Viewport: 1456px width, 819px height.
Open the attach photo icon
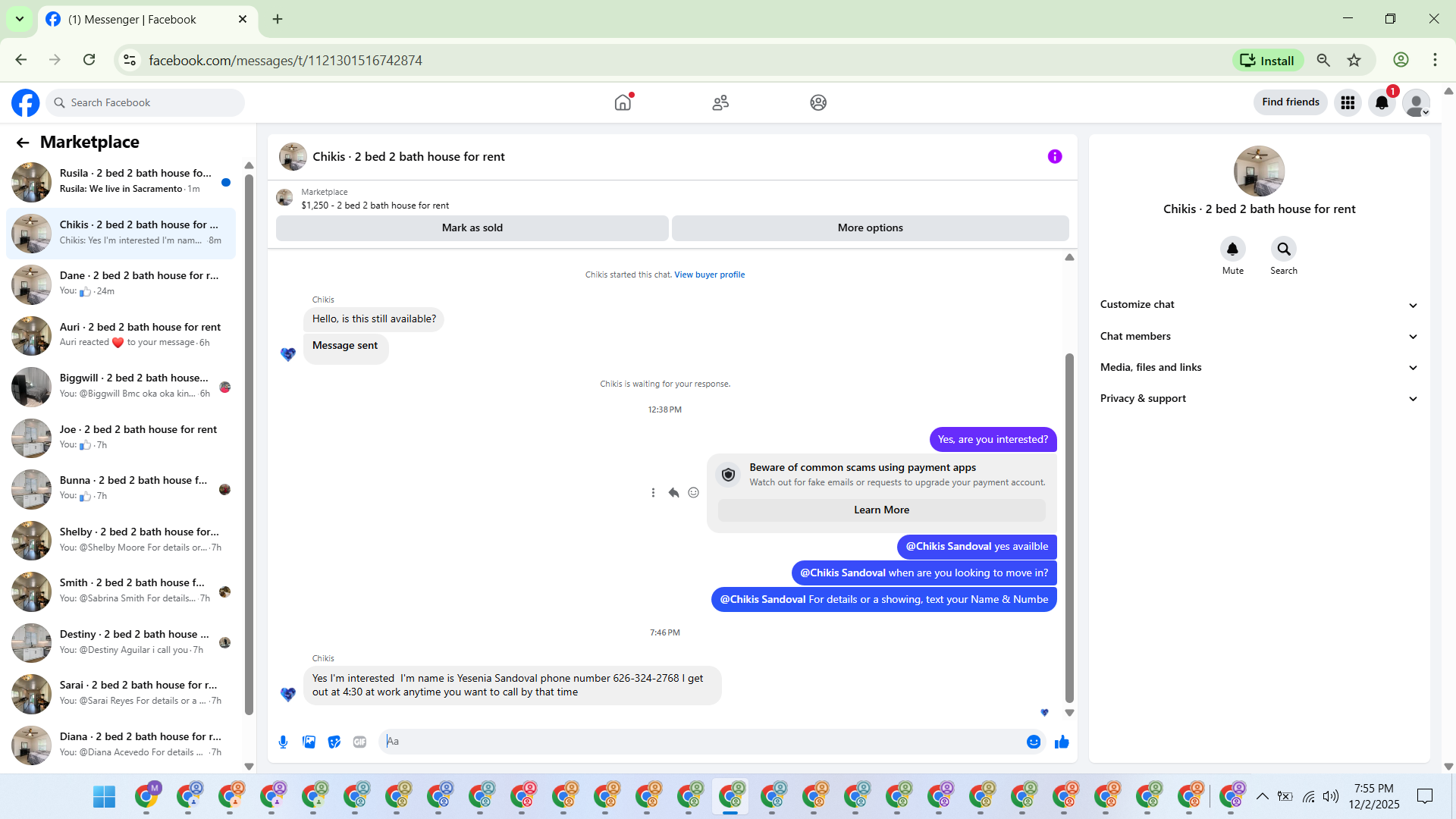[309, 742]
